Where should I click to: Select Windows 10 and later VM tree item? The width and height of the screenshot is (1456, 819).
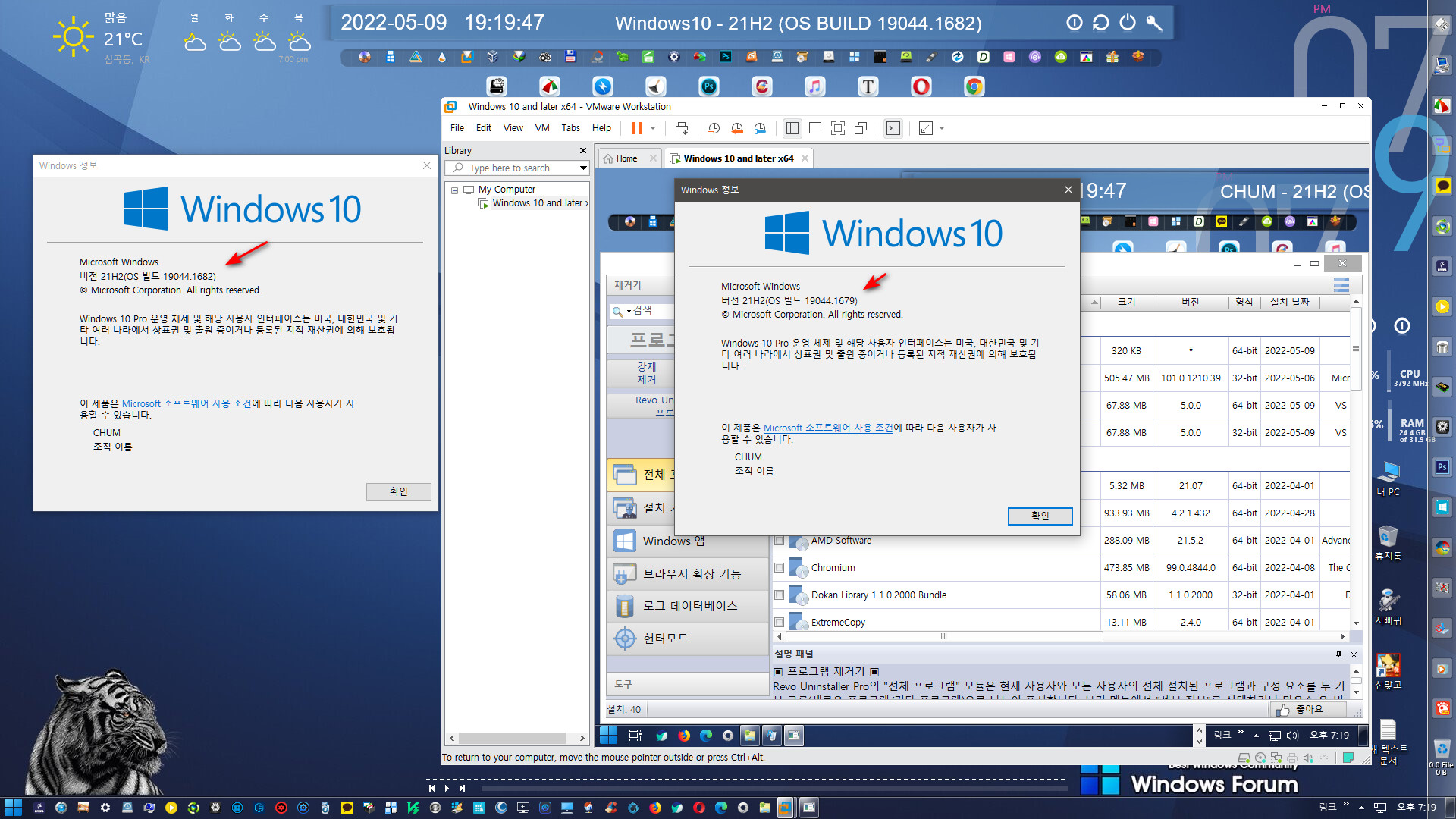[x=532, y=203]
